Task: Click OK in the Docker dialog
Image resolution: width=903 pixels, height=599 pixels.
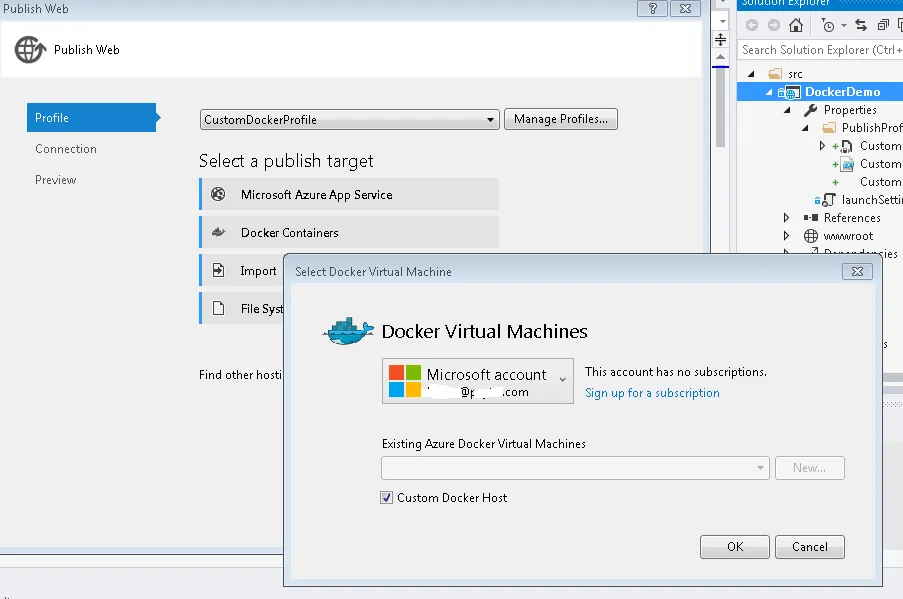Action: [735, 547]
